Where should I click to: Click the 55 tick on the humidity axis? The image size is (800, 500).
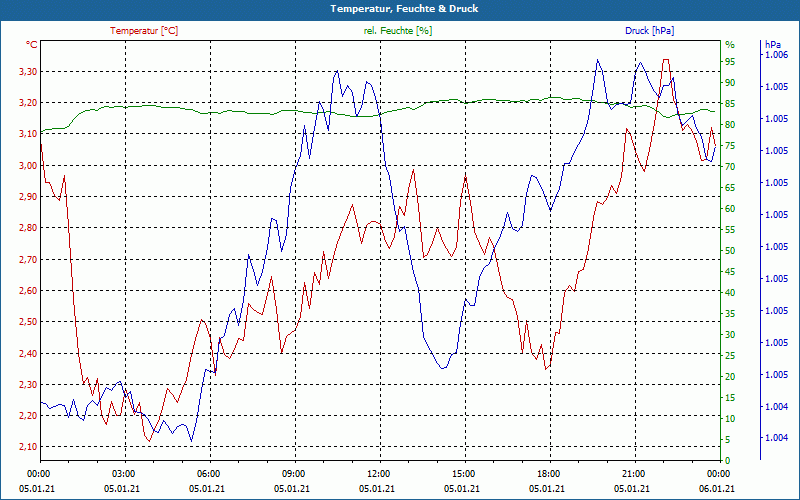pyautogui.click(x=730, y=230)
